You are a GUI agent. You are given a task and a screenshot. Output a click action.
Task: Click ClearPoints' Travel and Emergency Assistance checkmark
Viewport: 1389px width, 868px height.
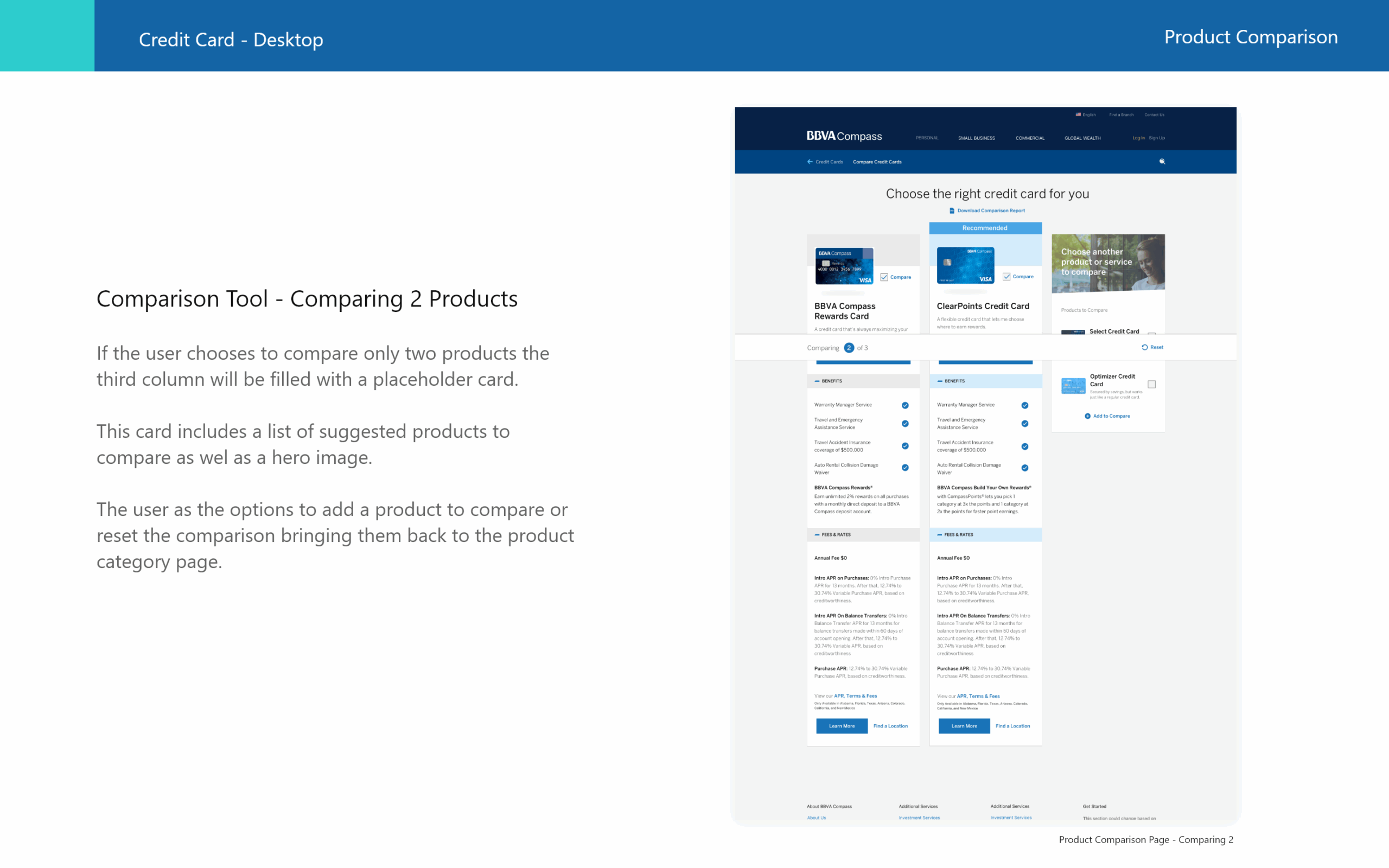pyautogui.click(x=1025, y=424)
